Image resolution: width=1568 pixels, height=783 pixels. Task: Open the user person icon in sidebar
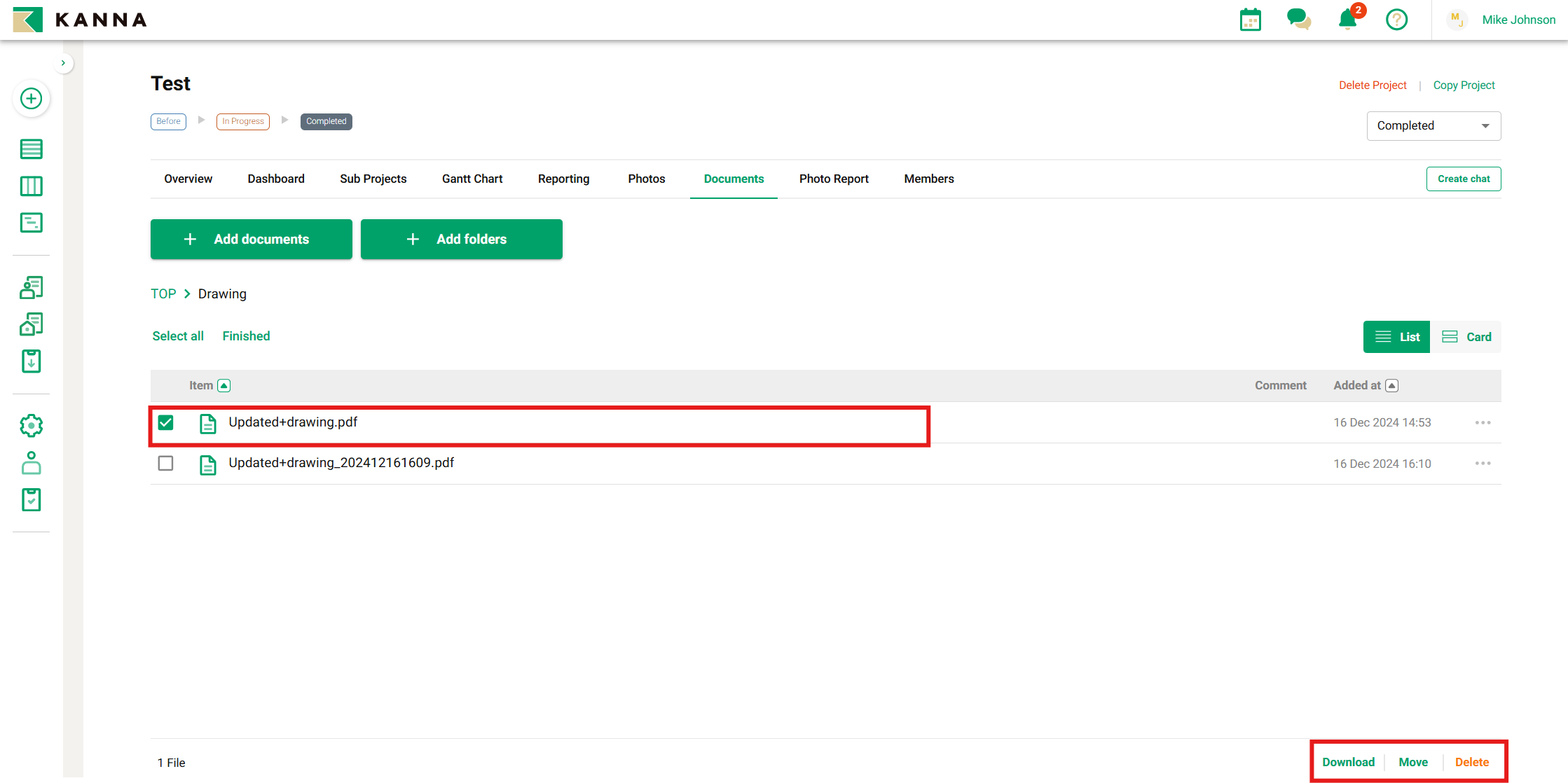click(x=31, y=463)
